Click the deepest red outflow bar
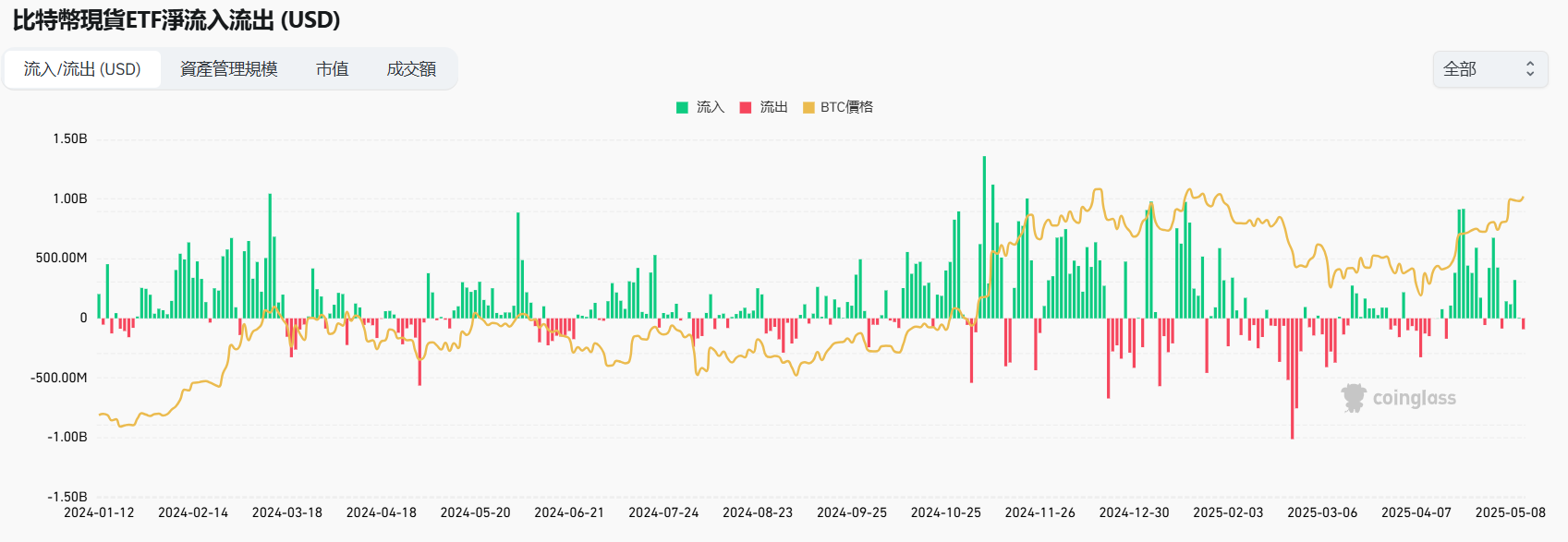Viewport: 1568px width, 542px height. tap(1292, 379)
